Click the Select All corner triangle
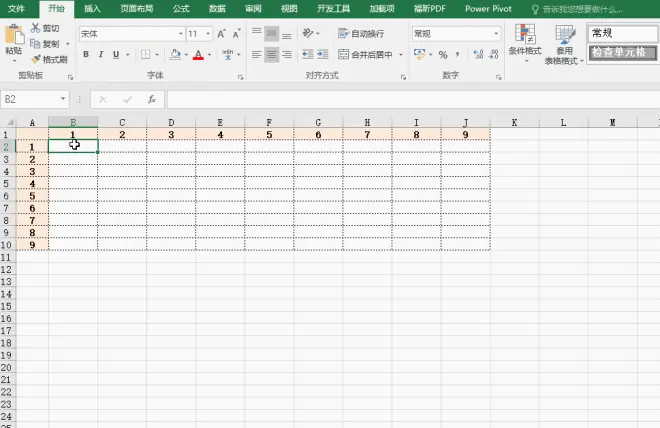This screenshot has height=428, width=660. pos(9,122)
